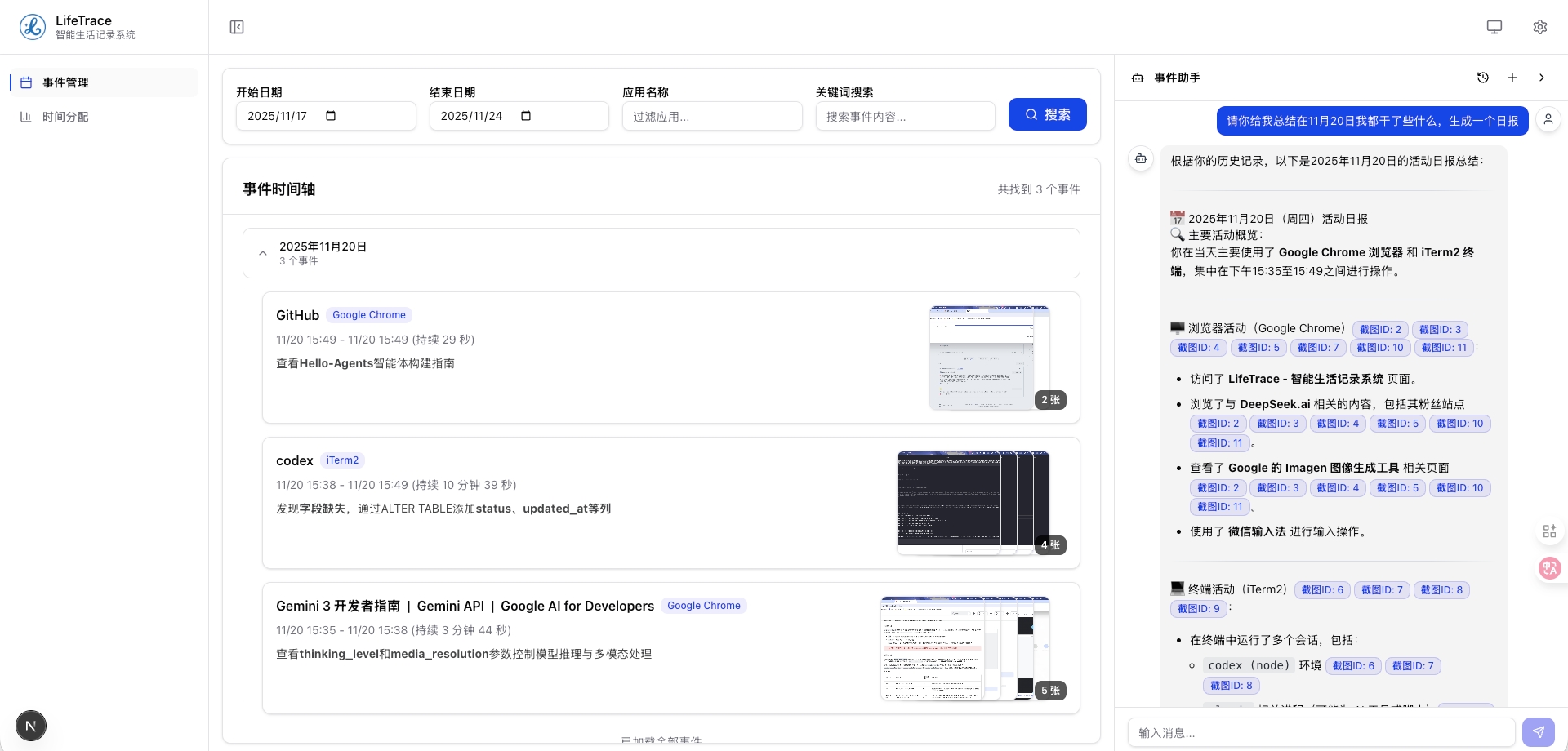Open the floating widget icon above translation button
The width and height of the screenshot is (1568, 751).
click(1549, 531)
